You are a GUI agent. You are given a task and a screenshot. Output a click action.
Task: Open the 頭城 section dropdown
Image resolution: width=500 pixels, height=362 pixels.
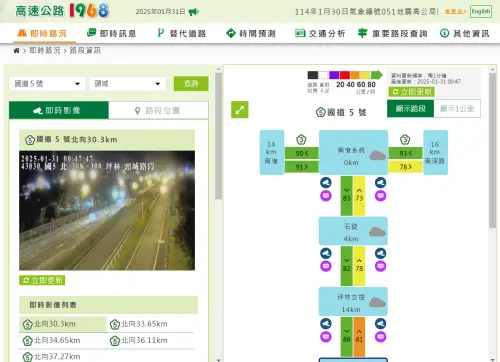[128, 84]
